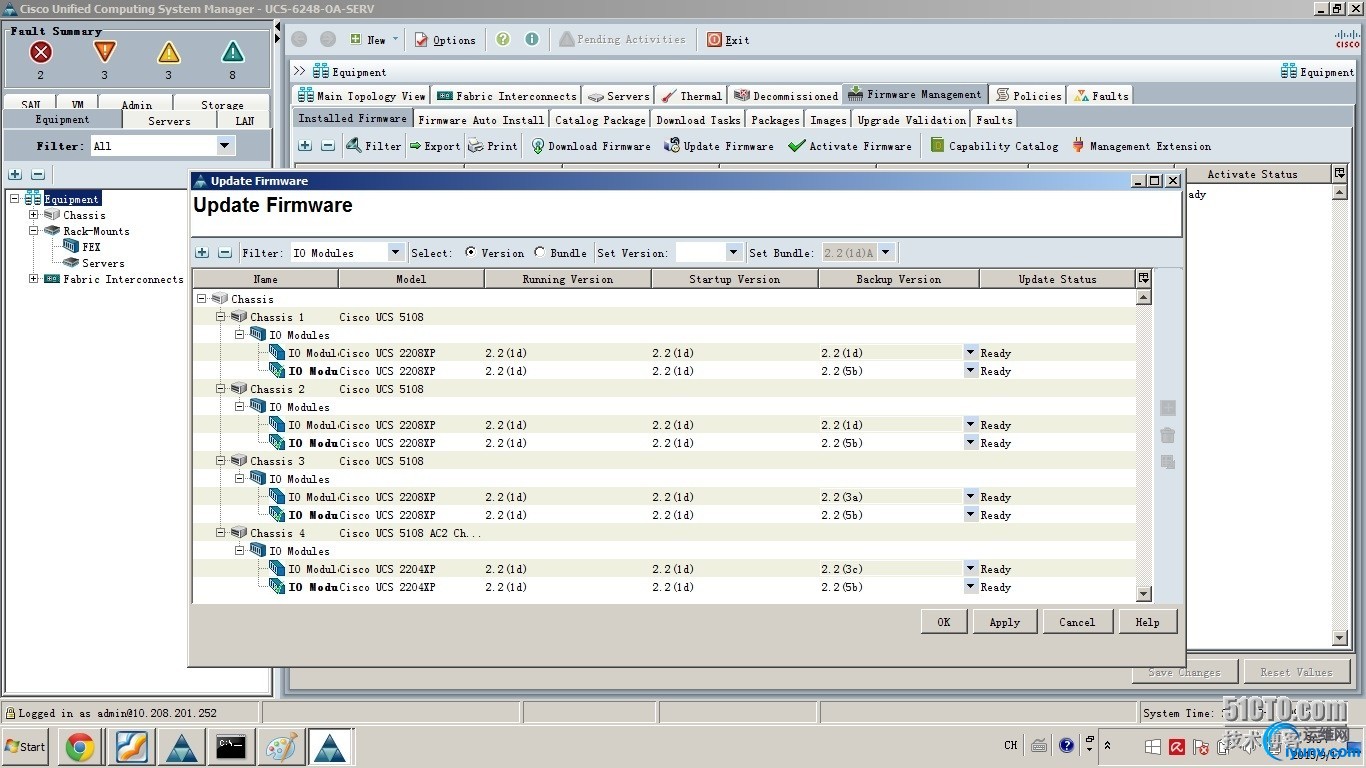Click Pending Activities button
This screenshot has height=768, width=1366.
tap(622, 40)
